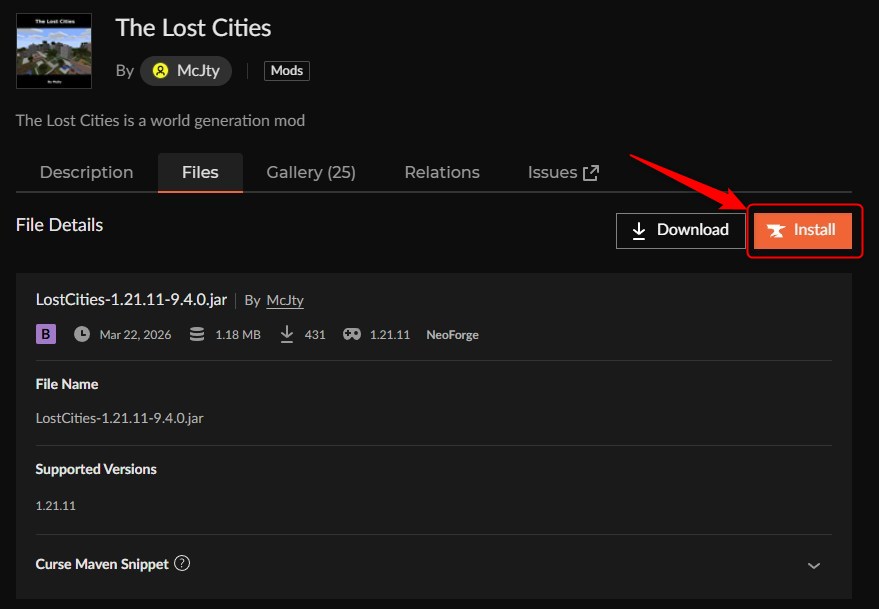Viewport: 879px width, 609px height.
Task: Click the file size icon beside 1.18 MB
Action: click(196, 334)
